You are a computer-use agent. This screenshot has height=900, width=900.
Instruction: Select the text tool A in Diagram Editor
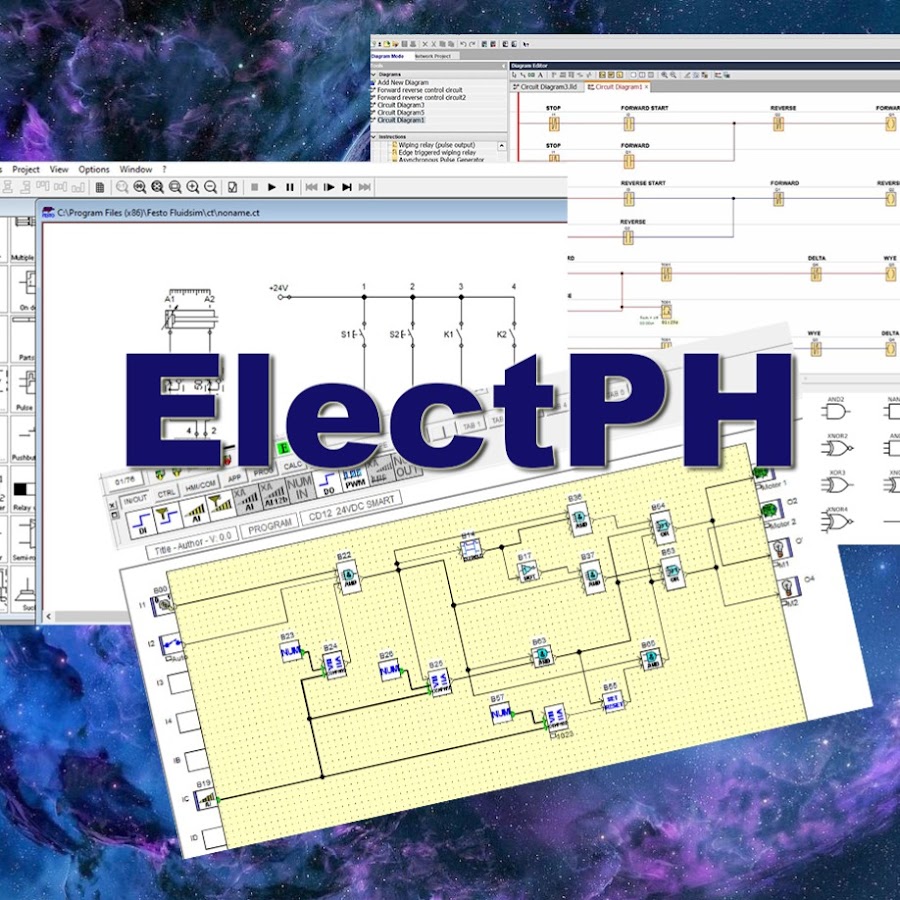(x=540, y=75)
